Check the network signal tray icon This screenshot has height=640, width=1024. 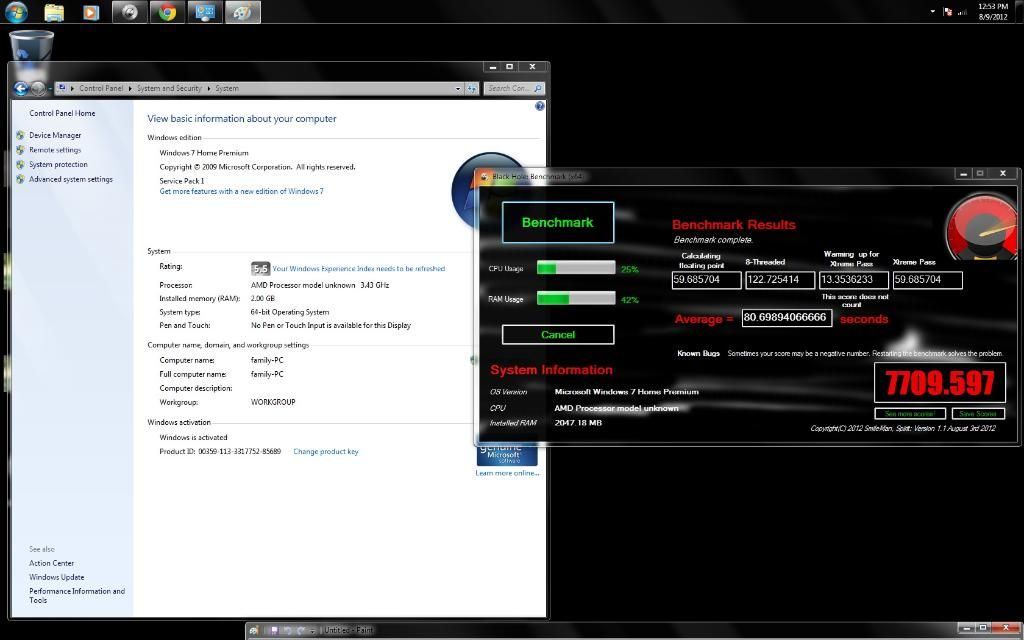coord(962,12)
